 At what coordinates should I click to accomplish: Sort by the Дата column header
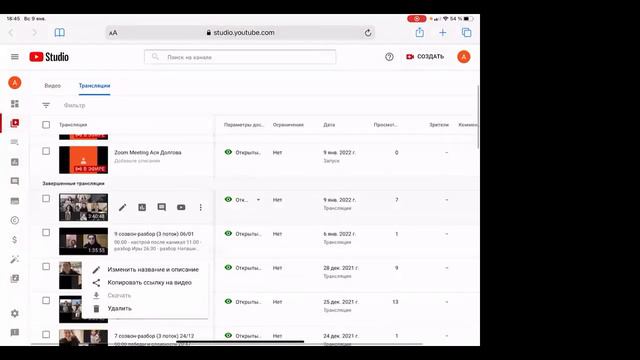tap(329, 125)
